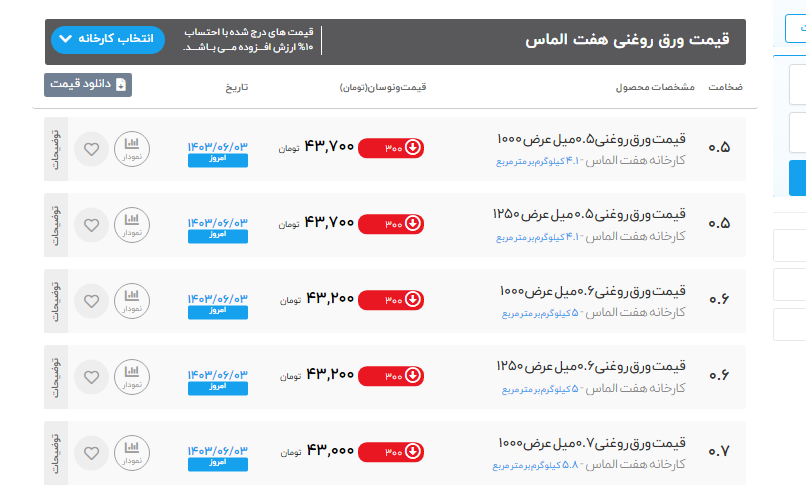Open the نمودار chart icon for 0.5 عرض 1000
The width and height of the screenshot is (806, 489).
click(131, 149)
